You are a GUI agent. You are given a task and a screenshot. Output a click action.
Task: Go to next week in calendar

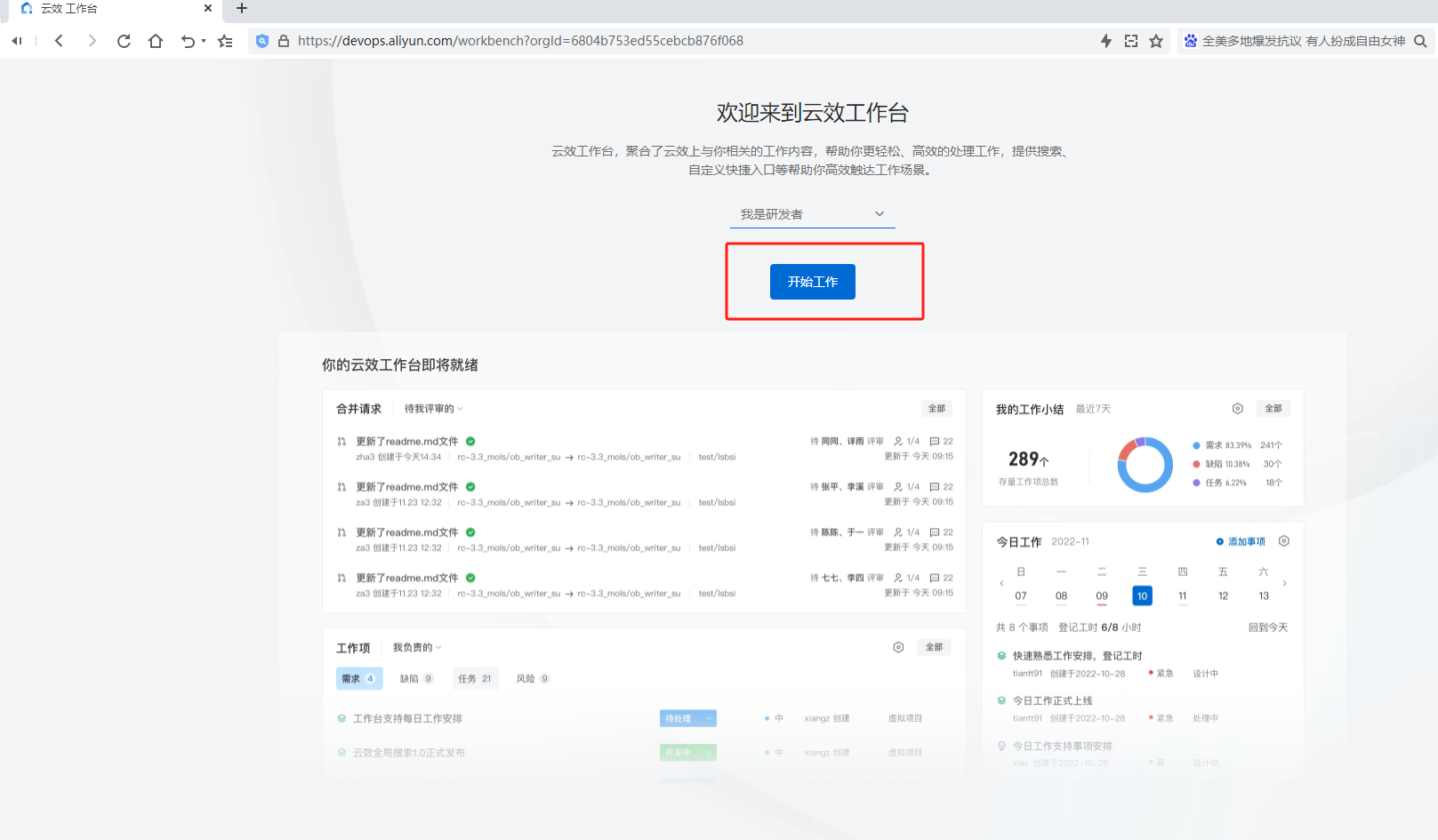click(x=1284, y=583)
